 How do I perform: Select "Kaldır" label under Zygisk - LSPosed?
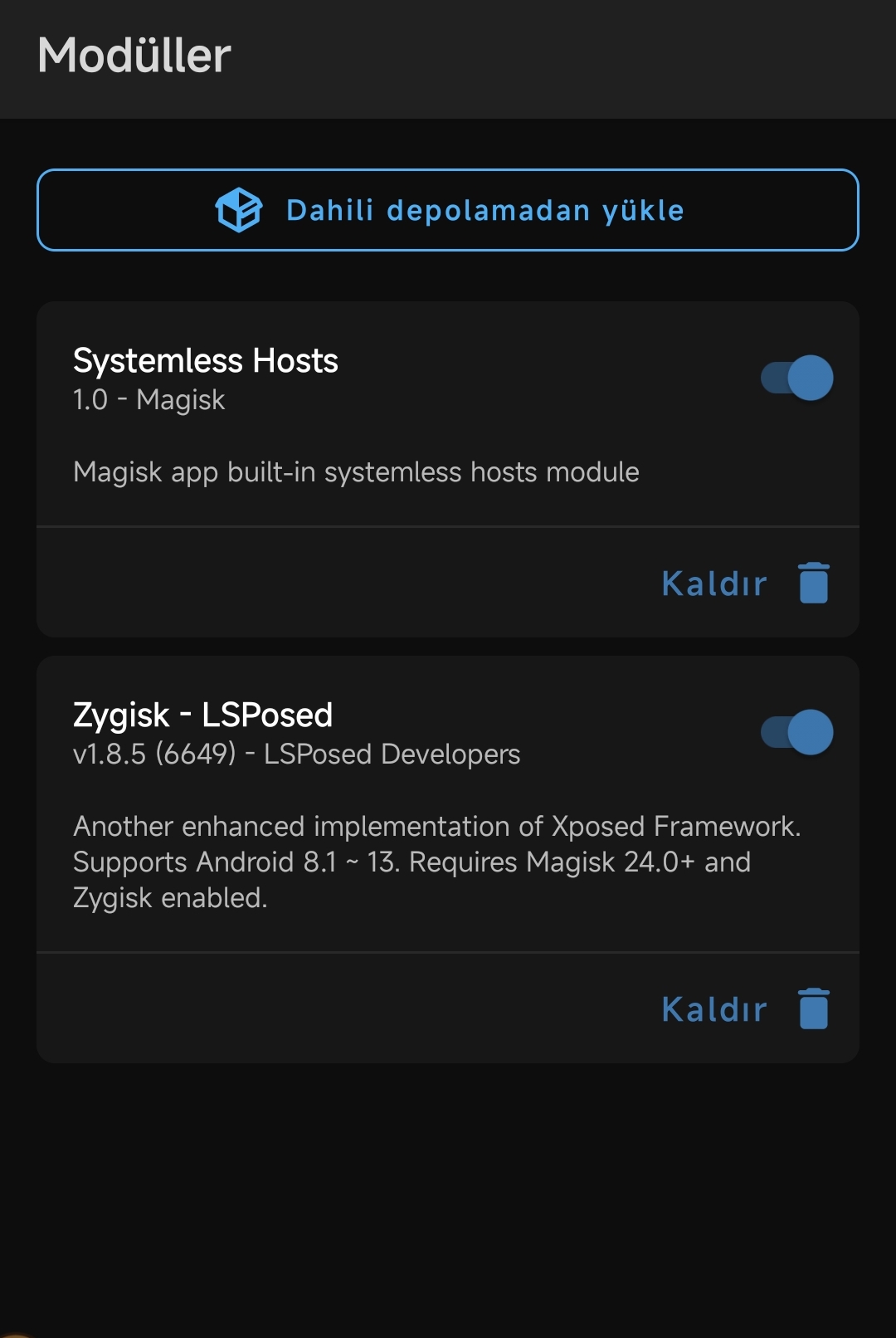point(714,1009)
